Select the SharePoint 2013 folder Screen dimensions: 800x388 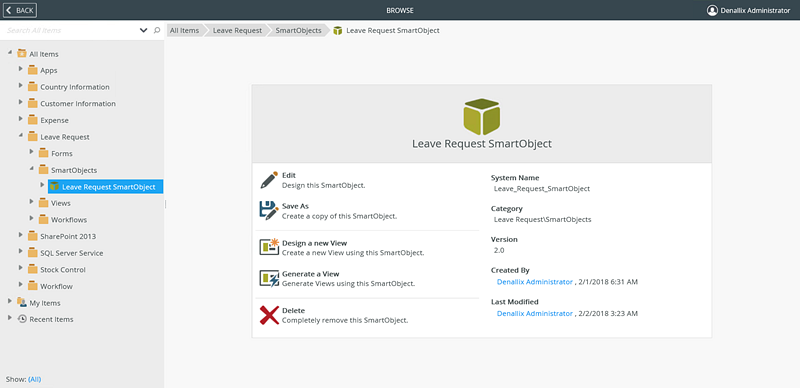pyautogui.click(x=67, y=236)
